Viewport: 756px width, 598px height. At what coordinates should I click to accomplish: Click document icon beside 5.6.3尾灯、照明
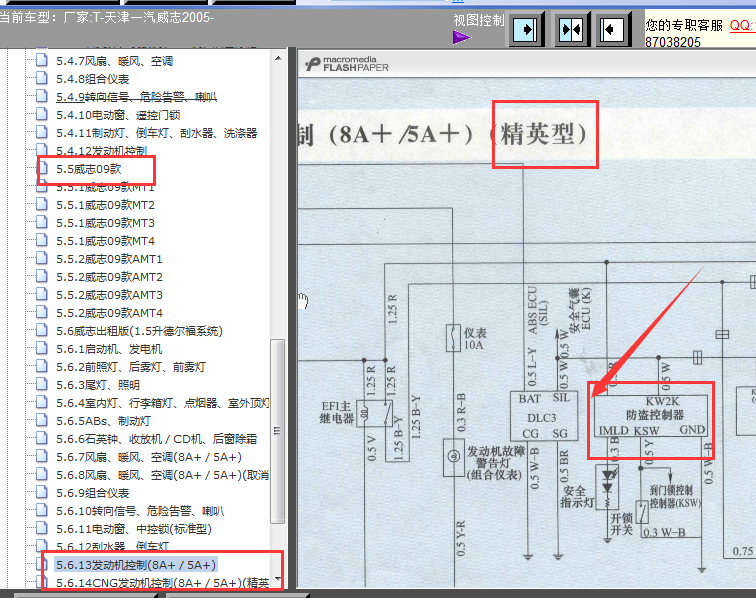coord(42,384)
